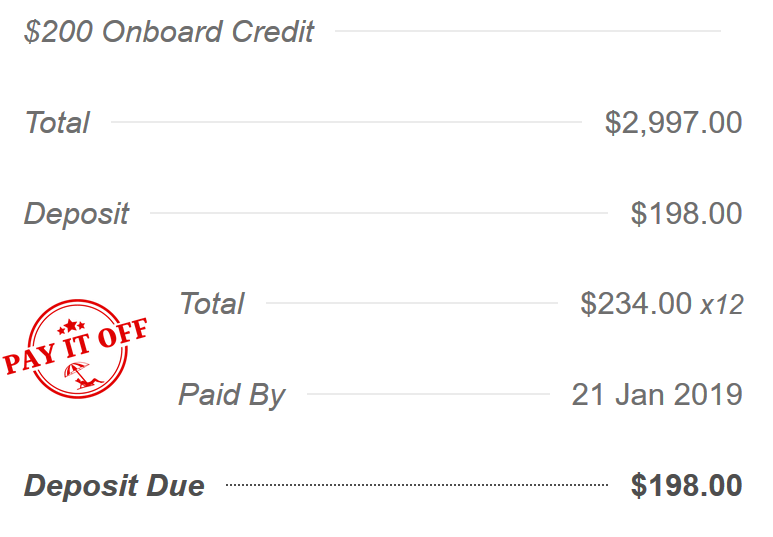
Task: Click the Deposit Due label
Action: pyautogui.click(x=114, y=486)
